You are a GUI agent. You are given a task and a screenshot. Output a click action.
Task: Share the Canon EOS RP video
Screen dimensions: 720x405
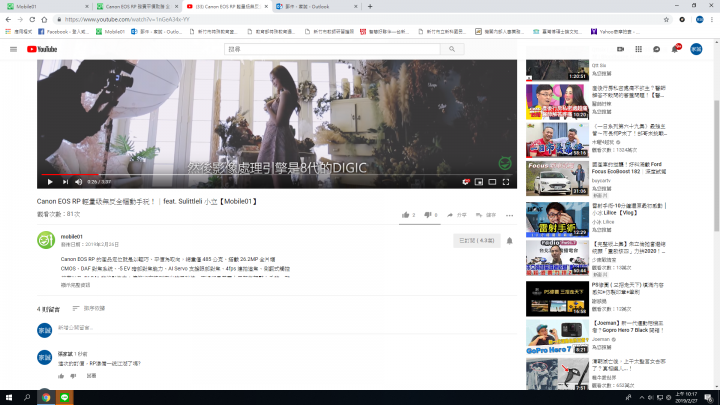pyautogui.click(x=457, y=215)
